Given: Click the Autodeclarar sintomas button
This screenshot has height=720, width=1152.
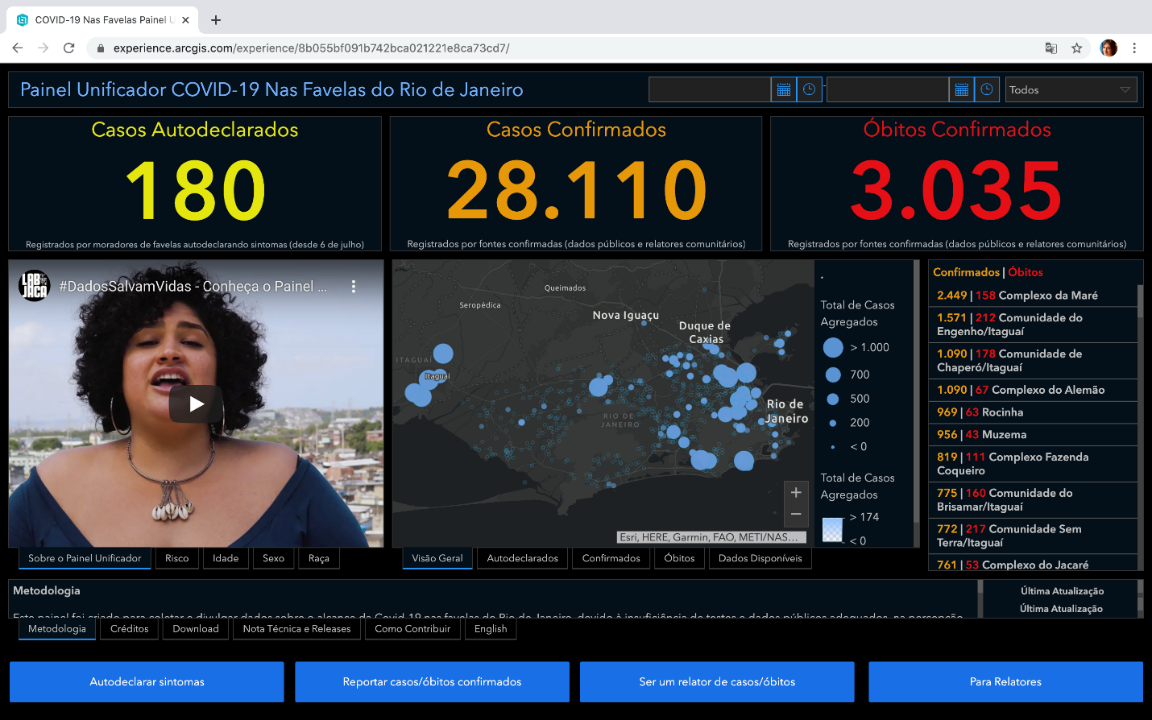Looking at the screenshot, I should [147, 682].
